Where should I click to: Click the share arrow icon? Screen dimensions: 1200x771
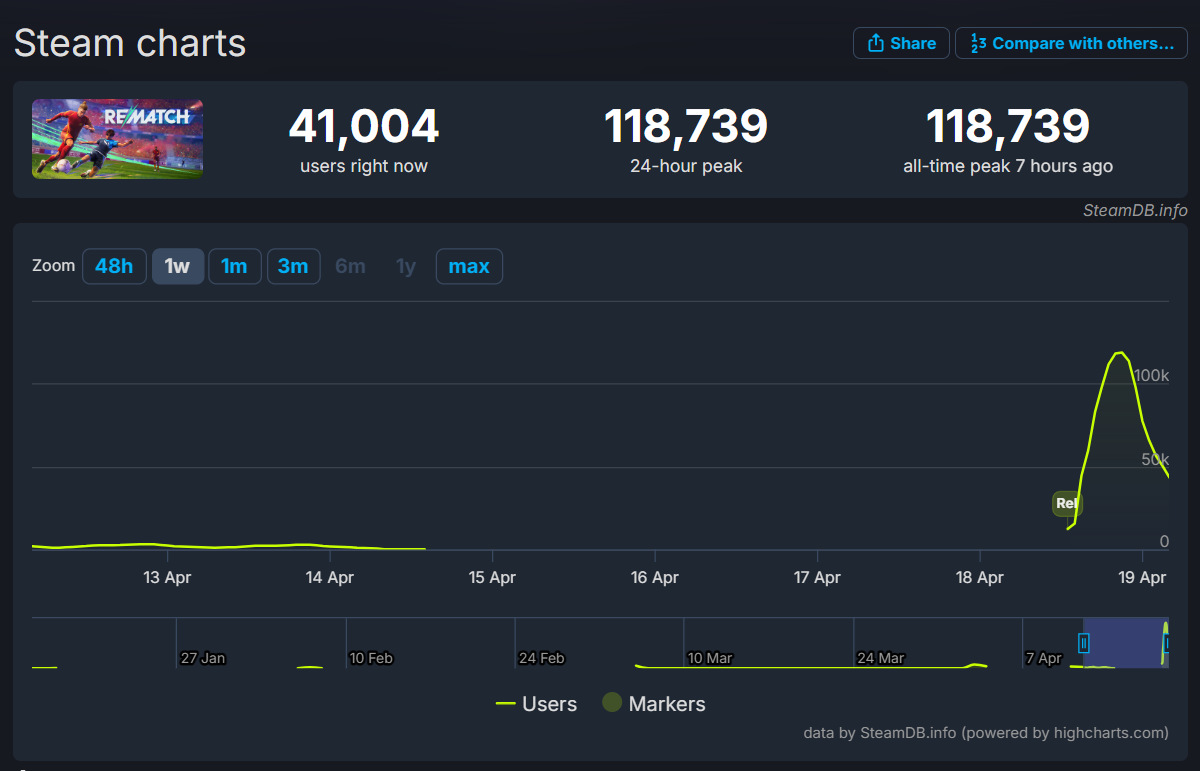pyautogui.click(x=875, y=43)
